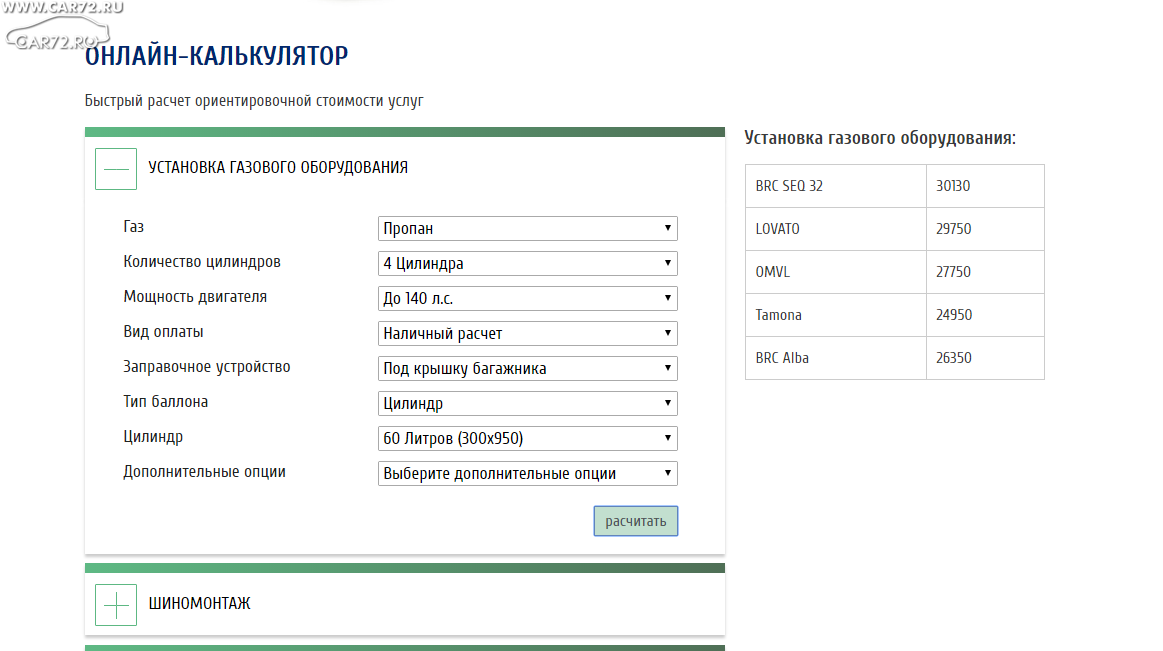Click the Газ field label
Image resolution: width=1163 pixels, height=651 pixels.
(x=134, y=227)
